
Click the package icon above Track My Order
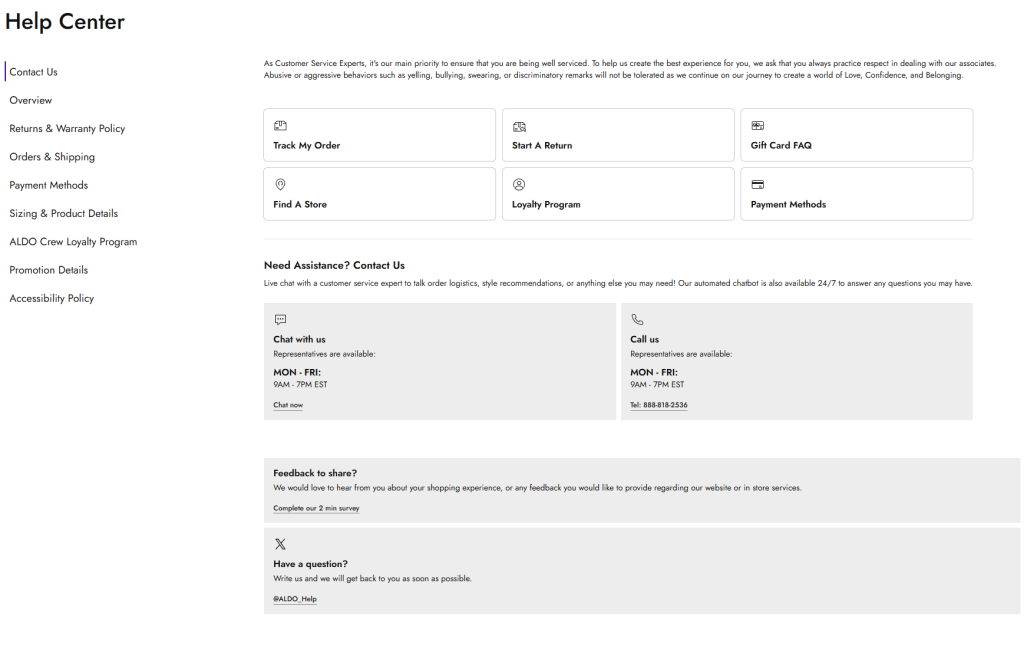(280, 126)
